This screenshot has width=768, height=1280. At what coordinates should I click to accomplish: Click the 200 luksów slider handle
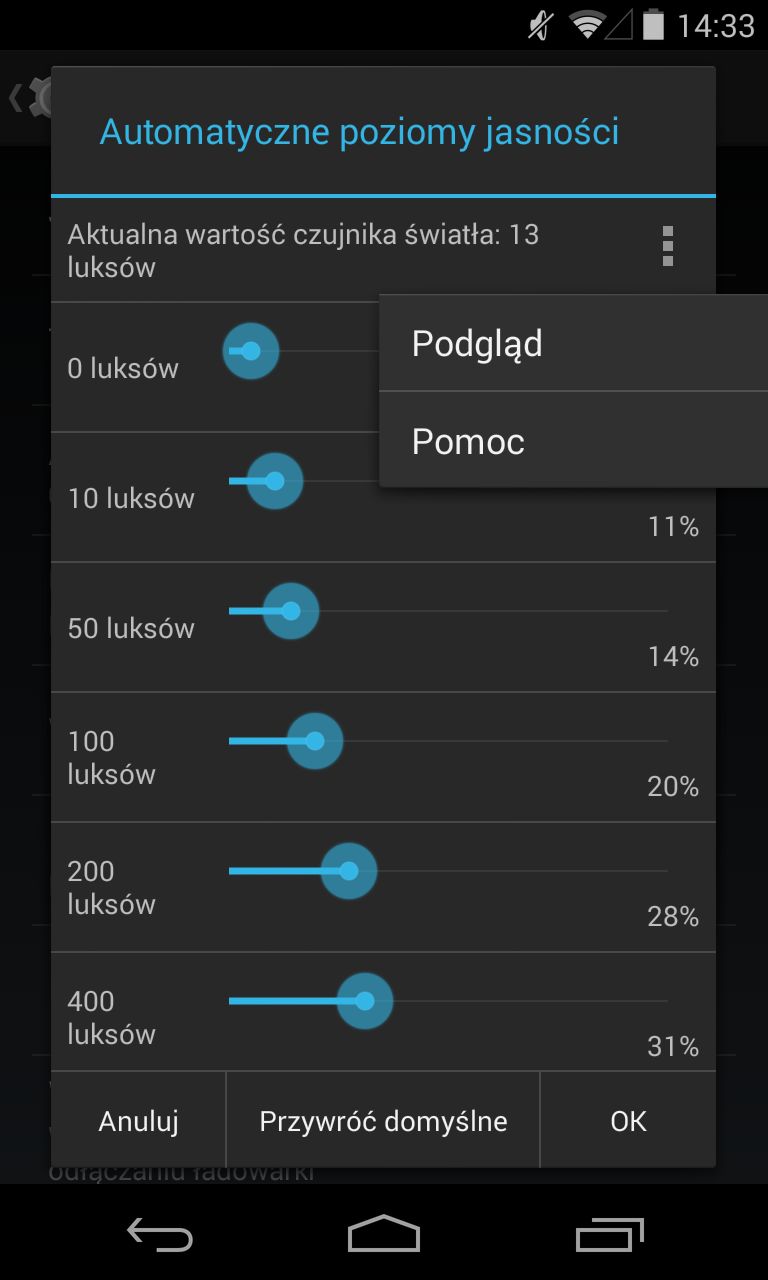point(349,871)
